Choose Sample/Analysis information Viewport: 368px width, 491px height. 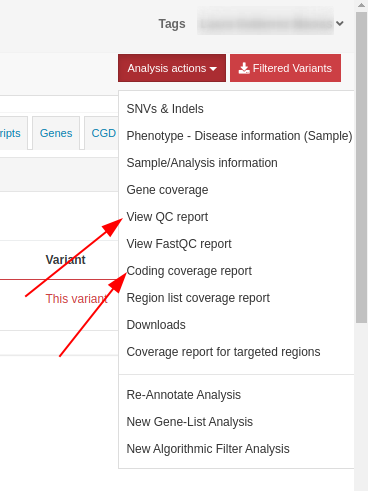click(x=202, y=163)
